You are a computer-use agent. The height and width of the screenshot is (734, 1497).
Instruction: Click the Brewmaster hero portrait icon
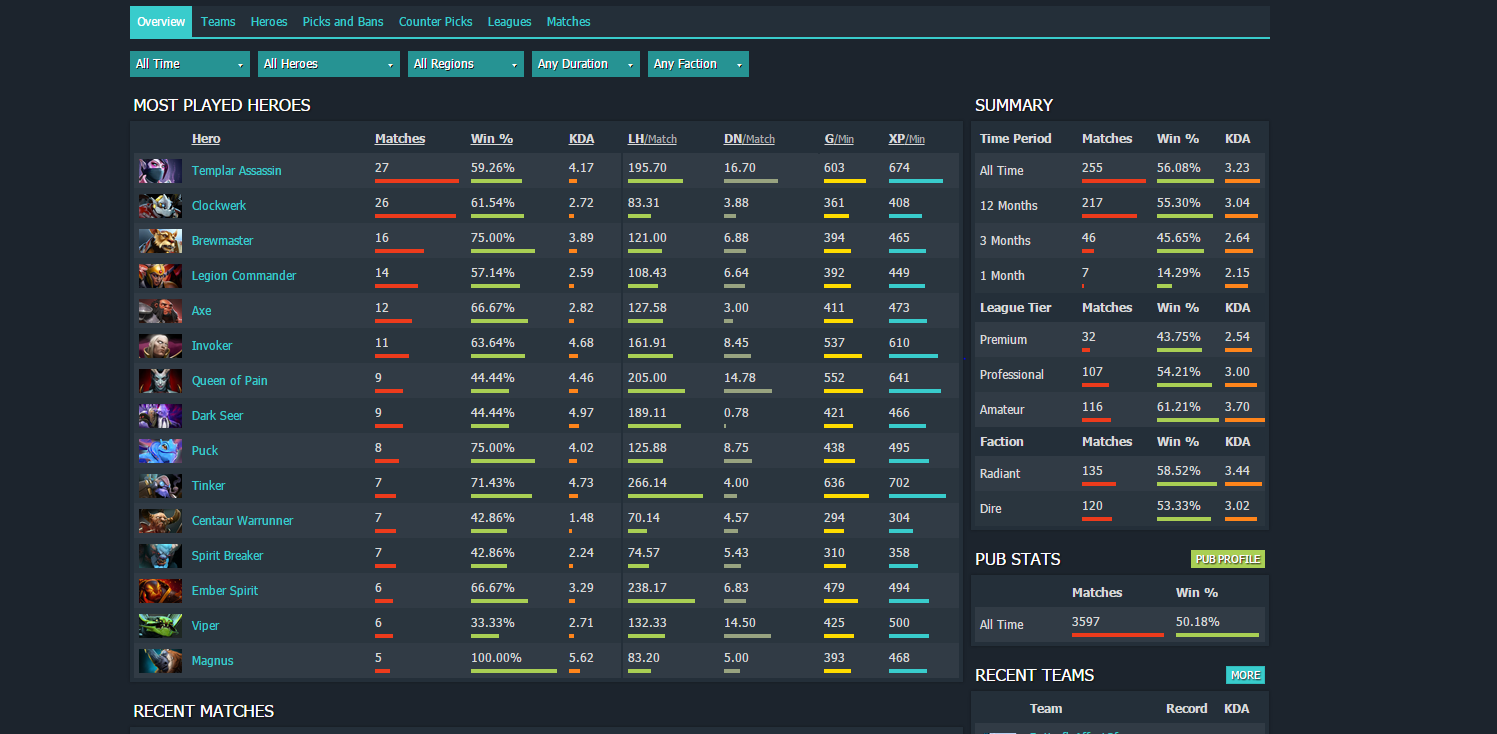(x=160, y=241)
